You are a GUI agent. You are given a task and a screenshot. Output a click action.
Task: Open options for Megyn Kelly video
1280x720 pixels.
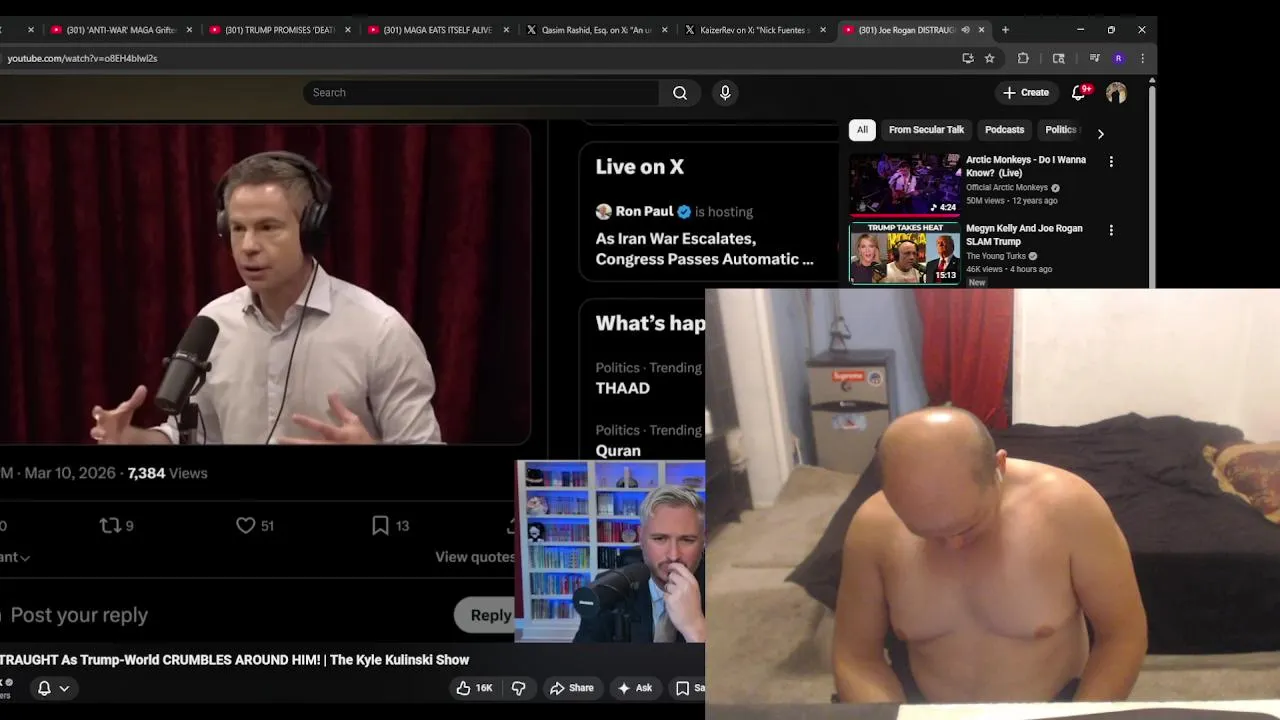1111,230
